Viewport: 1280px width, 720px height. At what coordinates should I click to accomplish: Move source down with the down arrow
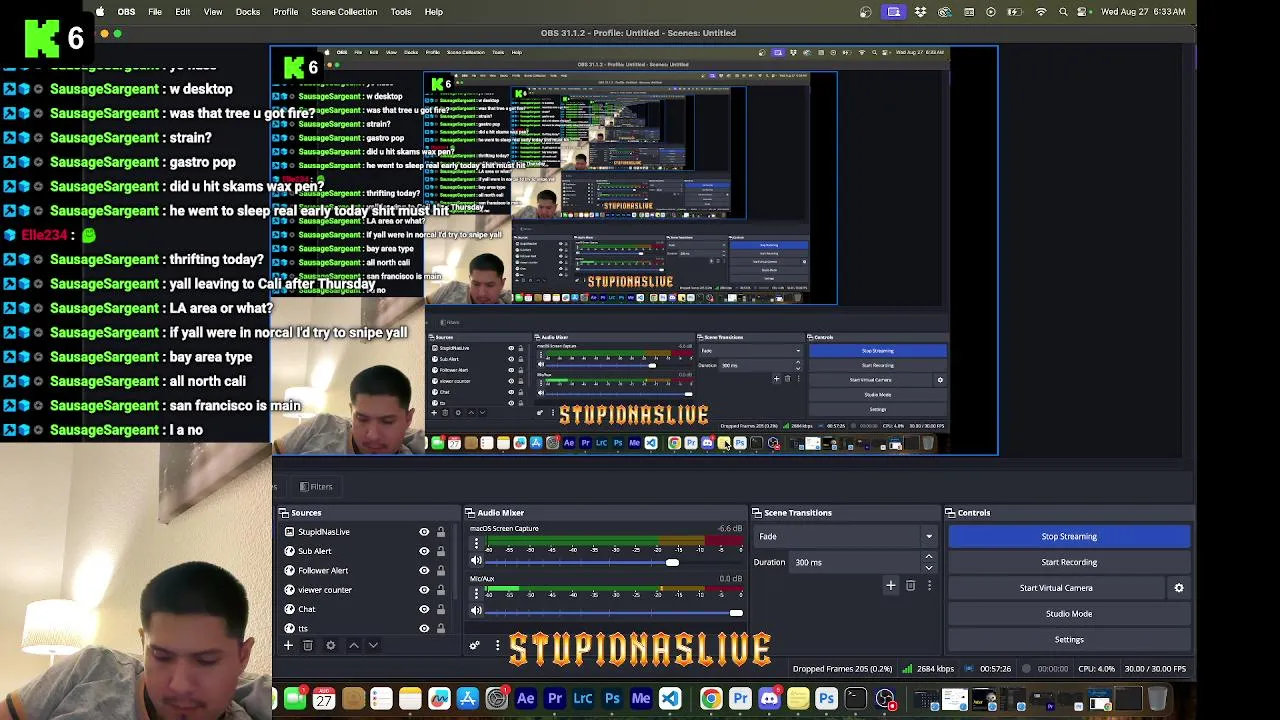[373, 646]
